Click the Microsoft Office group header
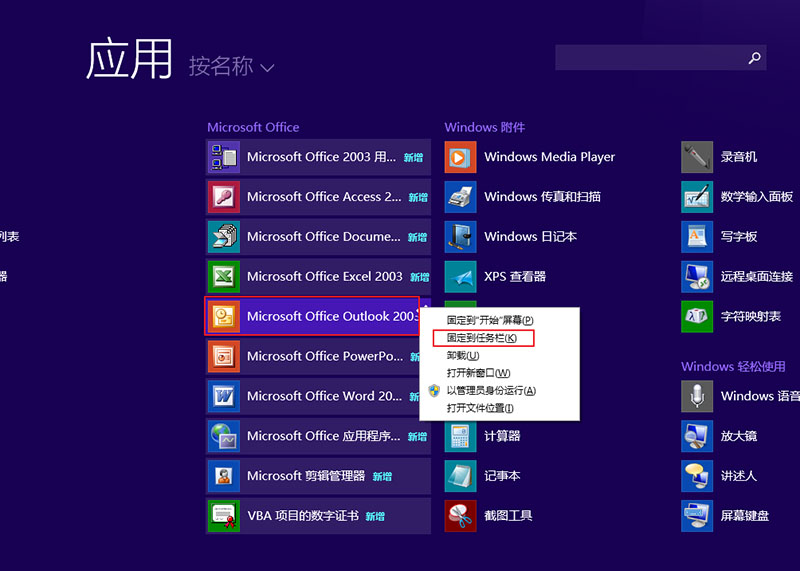Screen dimensions: 800x571 tap(253, 127)
